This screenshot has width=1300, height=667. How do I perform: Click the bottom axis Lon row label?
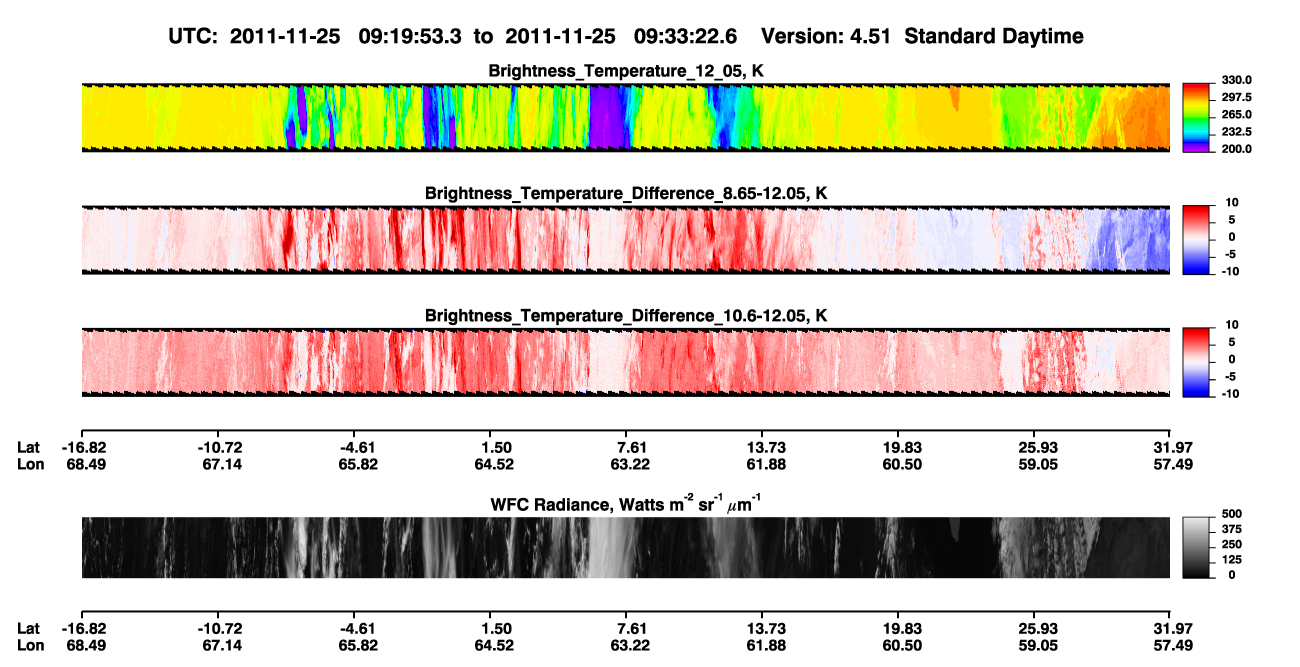click(29, 645)
